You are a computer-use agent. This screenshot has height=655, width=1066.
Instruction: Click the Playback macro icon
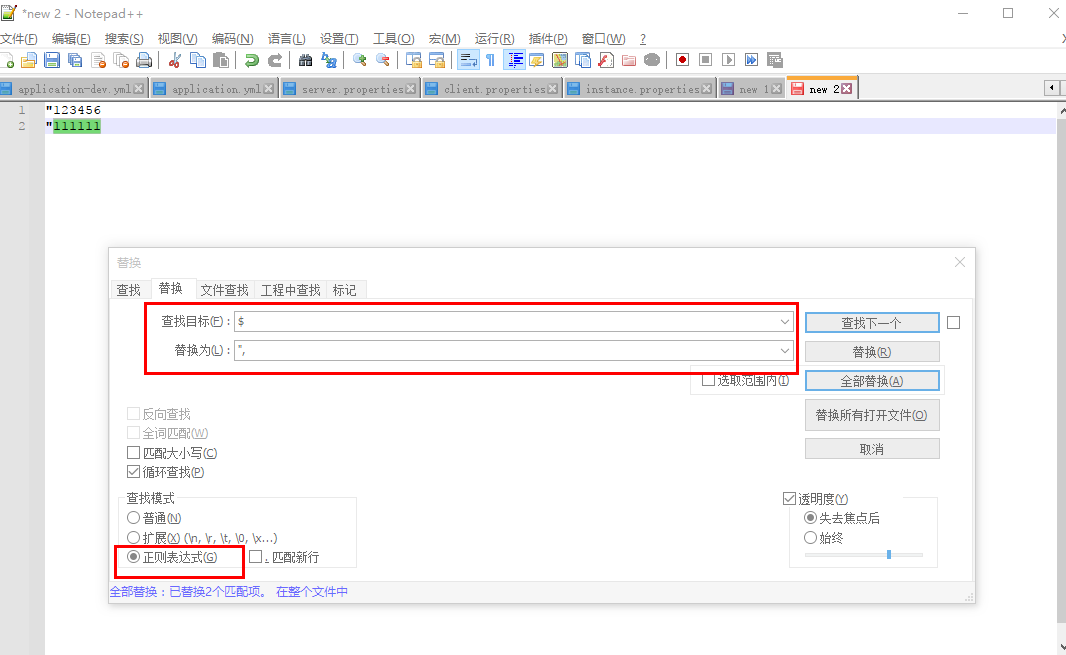pyautogui.click(x=729, y=61)
